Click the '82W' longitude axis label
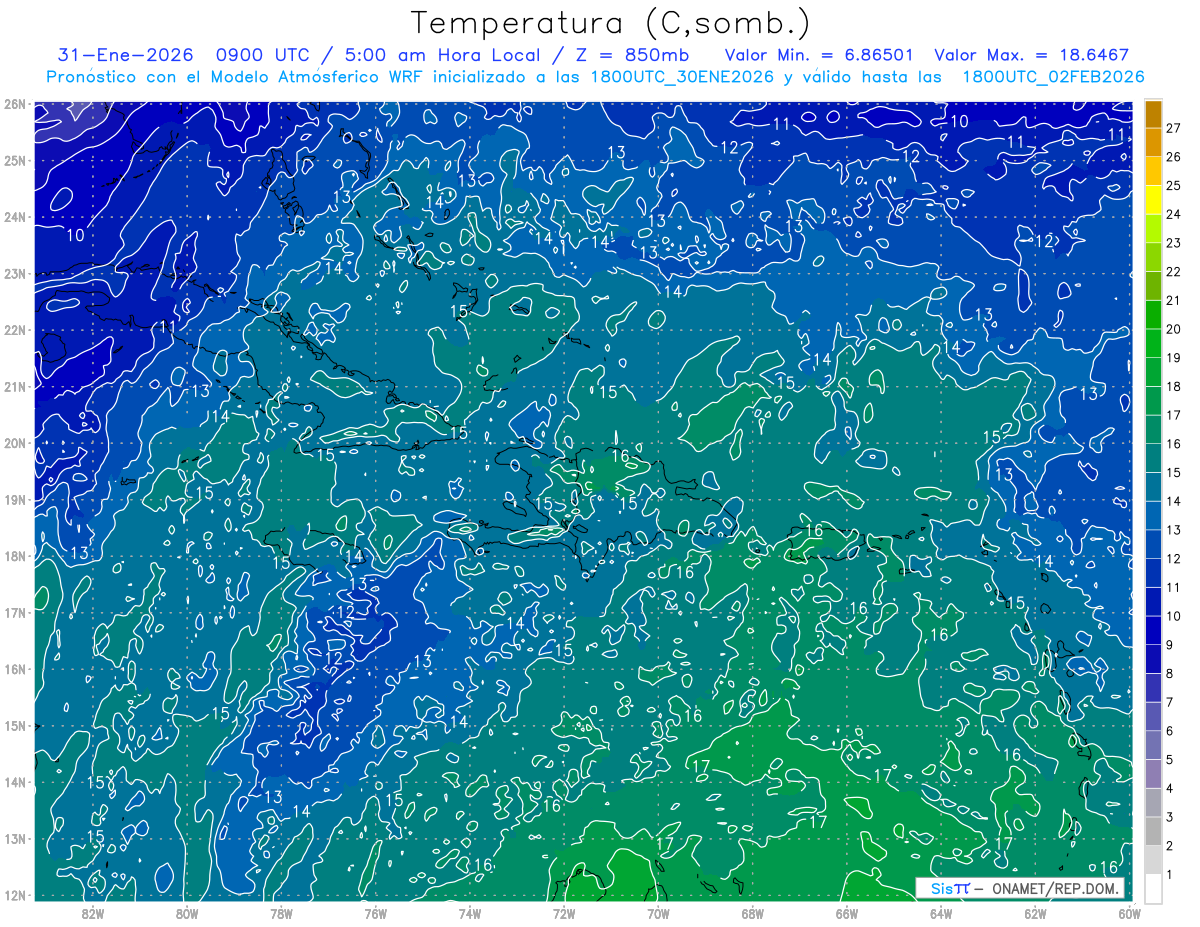 93,913
